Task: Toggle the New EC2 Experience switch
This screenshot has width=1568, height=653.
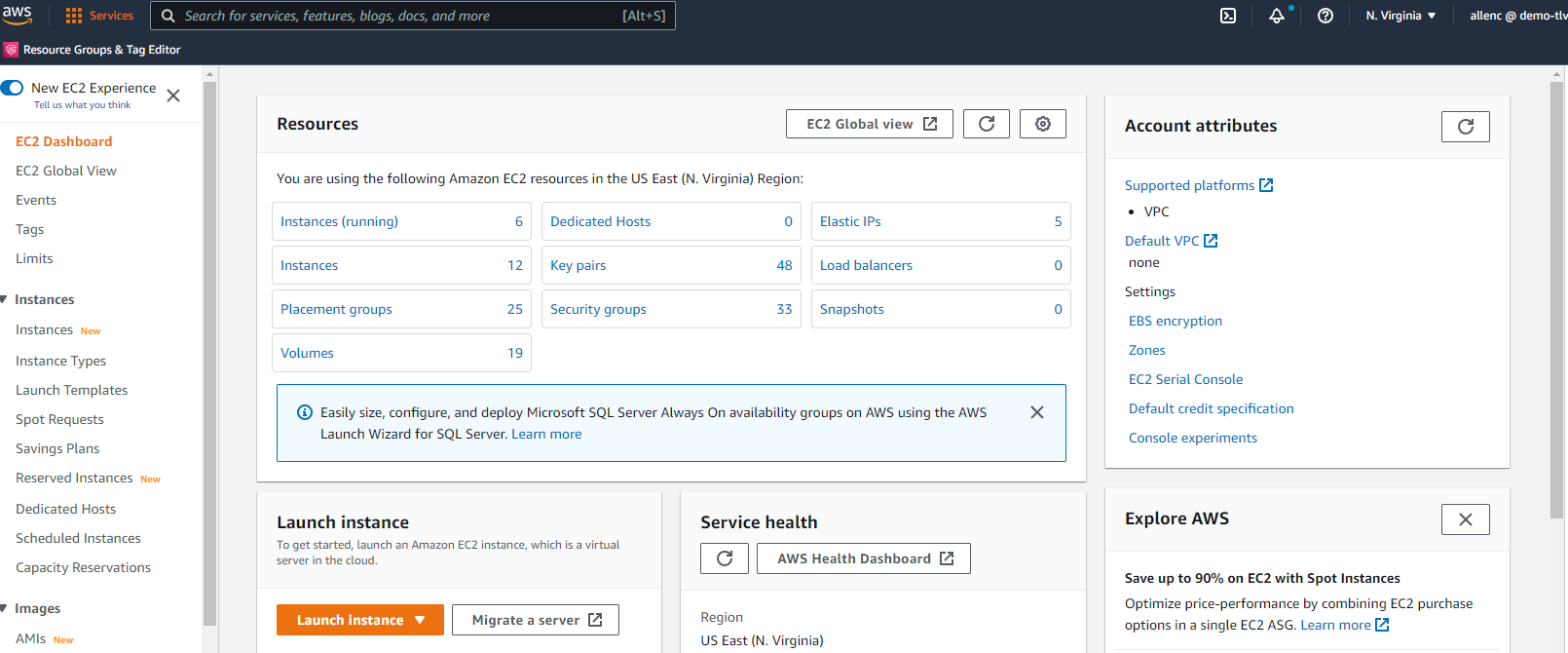Action: coord(13,88)
